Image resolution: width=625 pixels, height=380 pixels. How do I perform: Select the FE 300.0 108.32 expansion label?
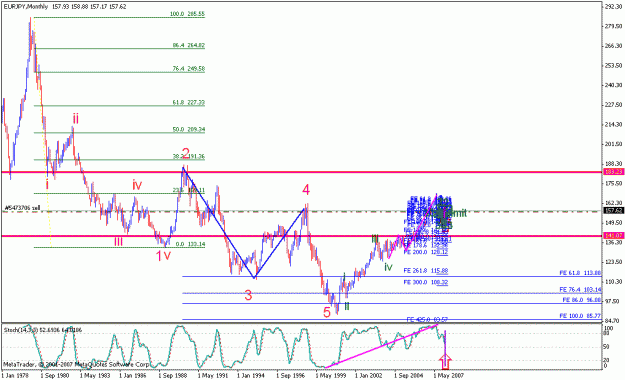(x=426, y=282)
